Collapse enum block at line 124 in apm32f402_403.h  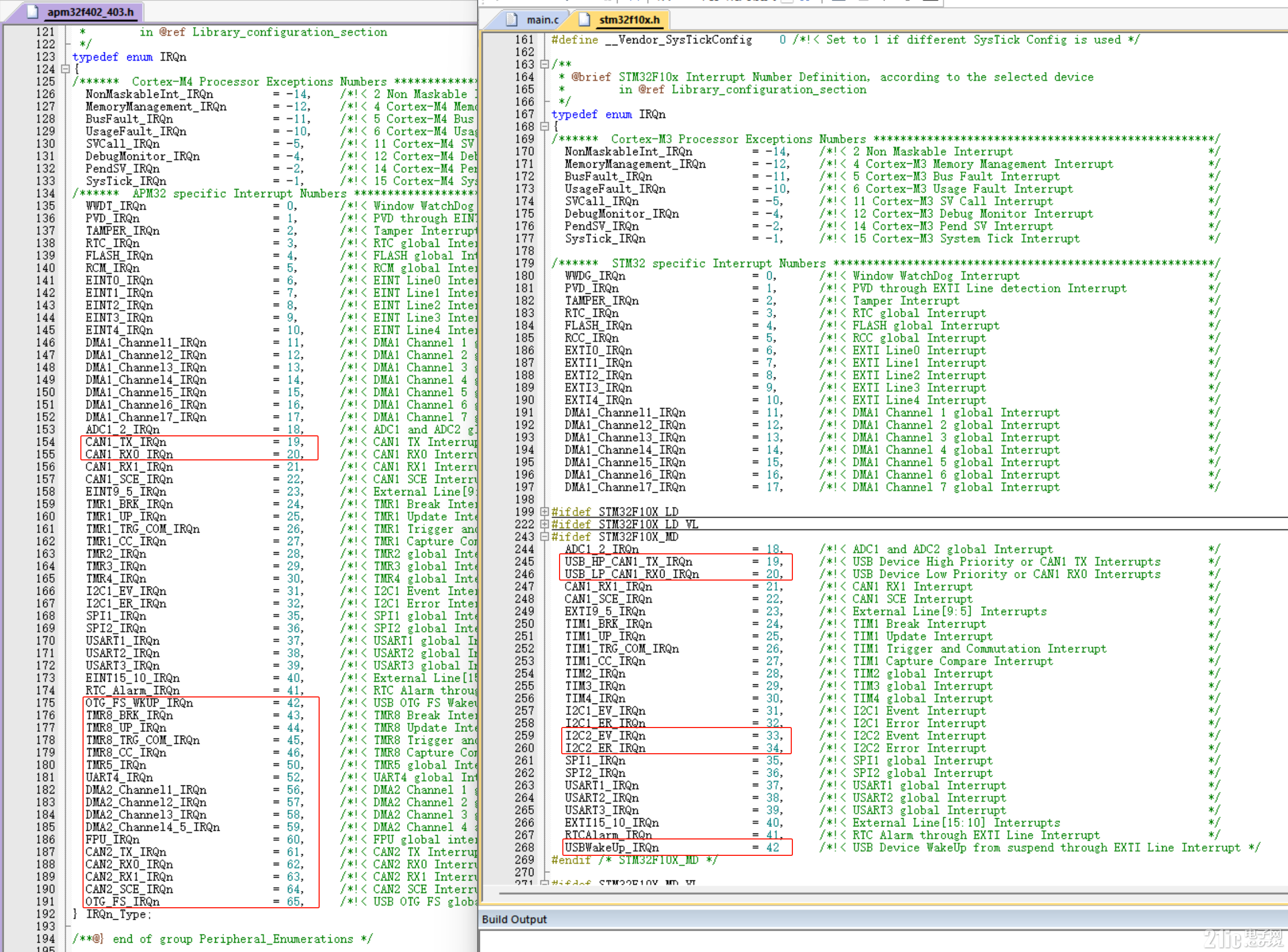click(x=65, y=69)
